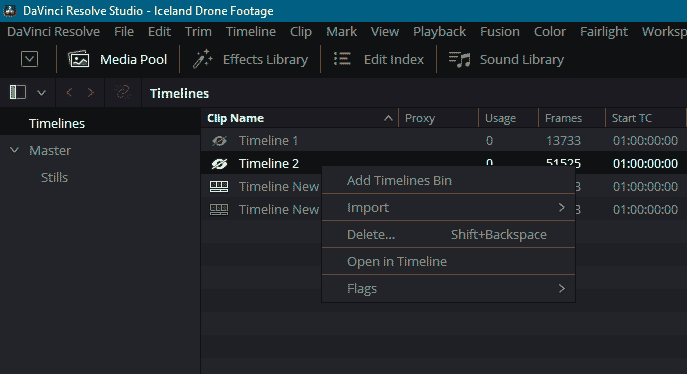Open the Sound Library music icon
The image size is (687, 374).
(x=459, y=59)
